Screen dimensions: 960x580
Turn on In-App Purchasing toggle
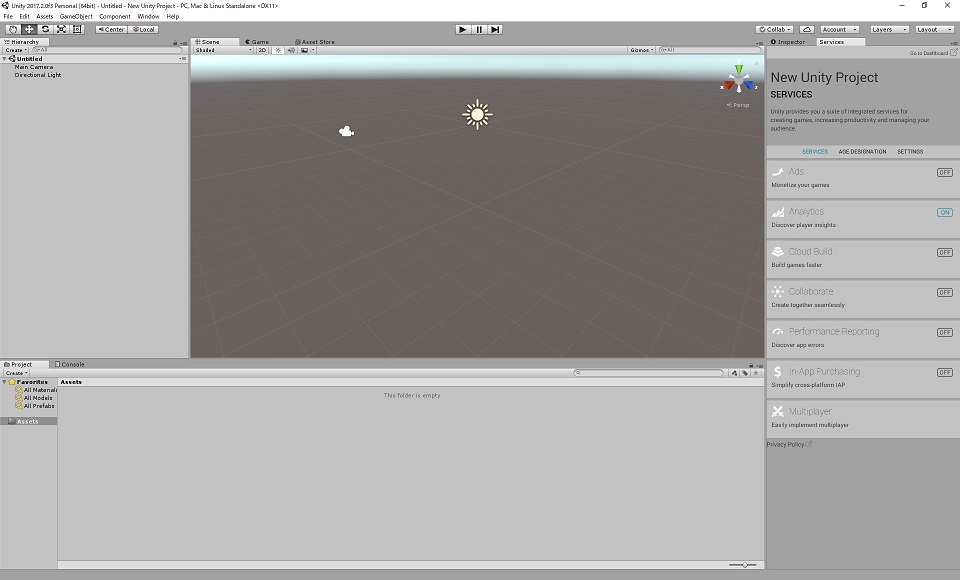[x=945, y=372]
